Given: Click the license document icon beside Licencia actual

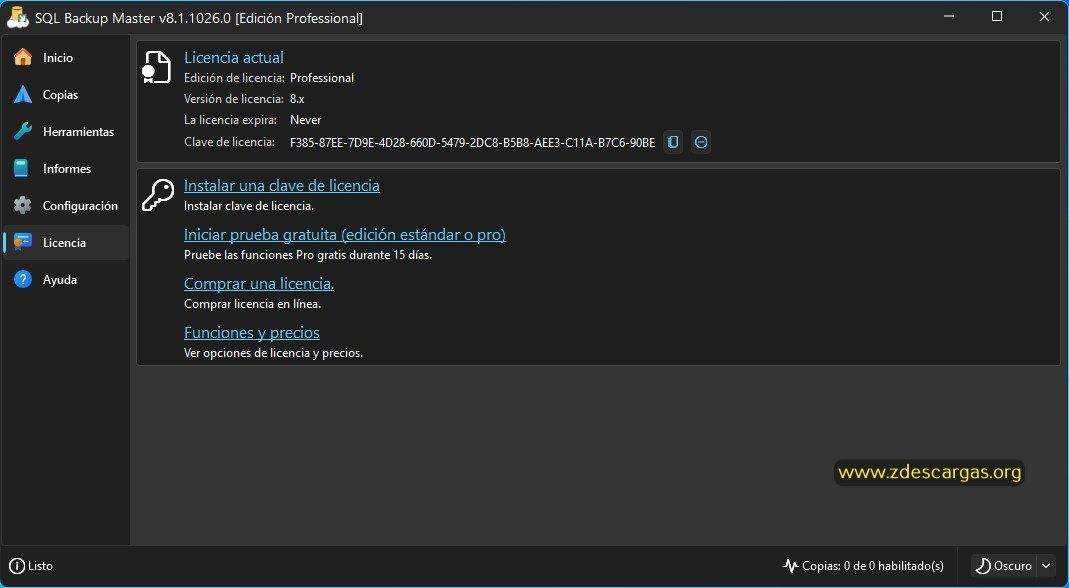Looking at the screenshot, I should 157,68.
